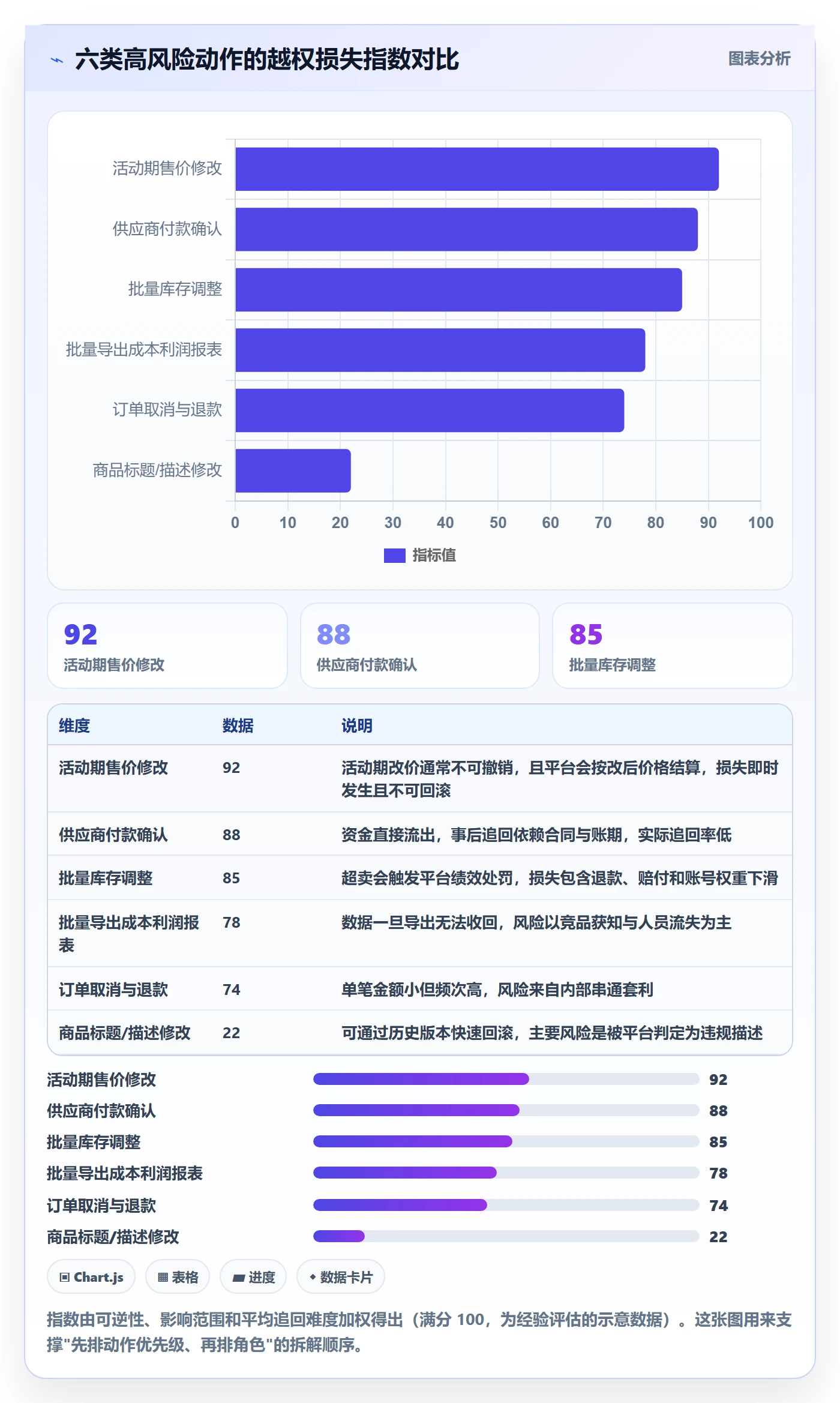Select the 订单取消与退款 table row name
The height and width of the screenshot is (1403, 840).
click(x=113, y=990)
